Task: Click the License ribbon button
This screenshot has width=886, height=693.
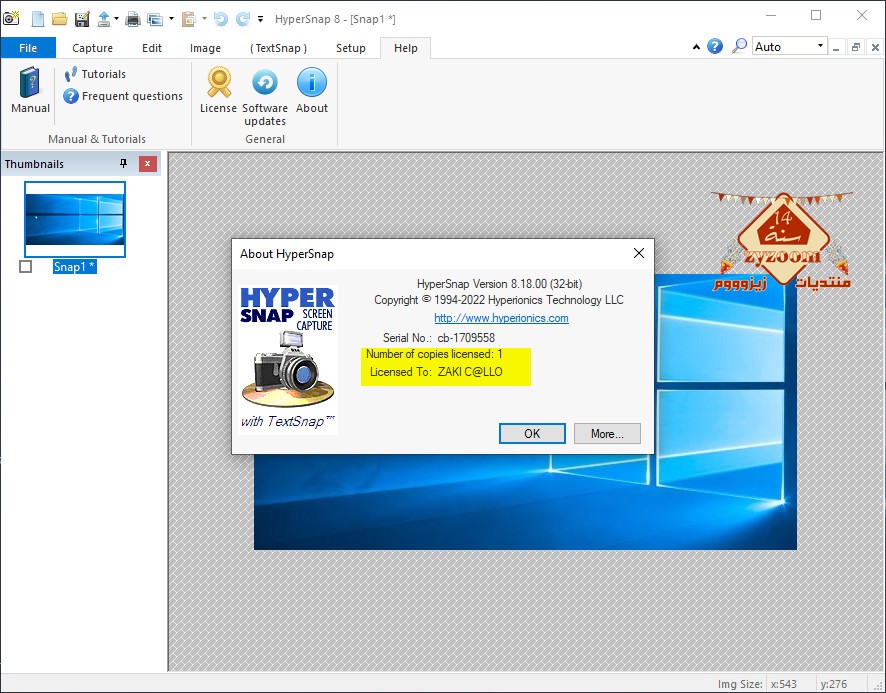Action: coord(218,90)
